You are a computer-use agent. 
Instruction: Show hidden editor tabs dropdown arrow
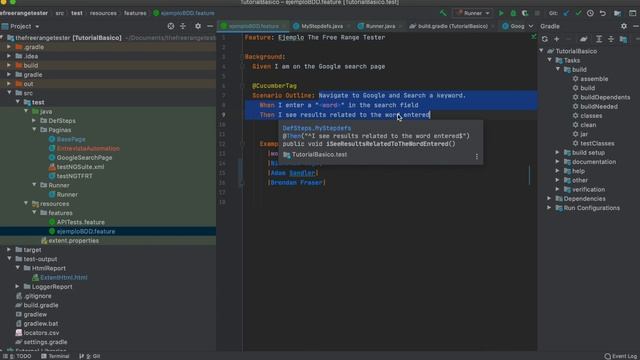531,26
